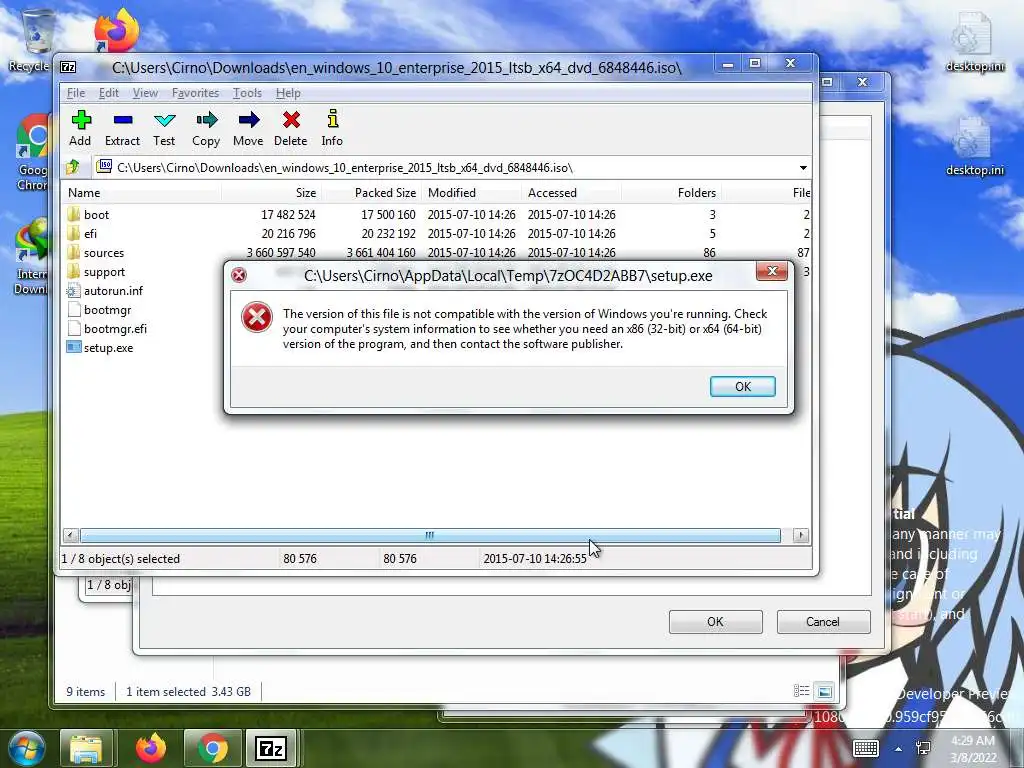
Task: Sort by the Accessed column header
Action: point(571,193)
